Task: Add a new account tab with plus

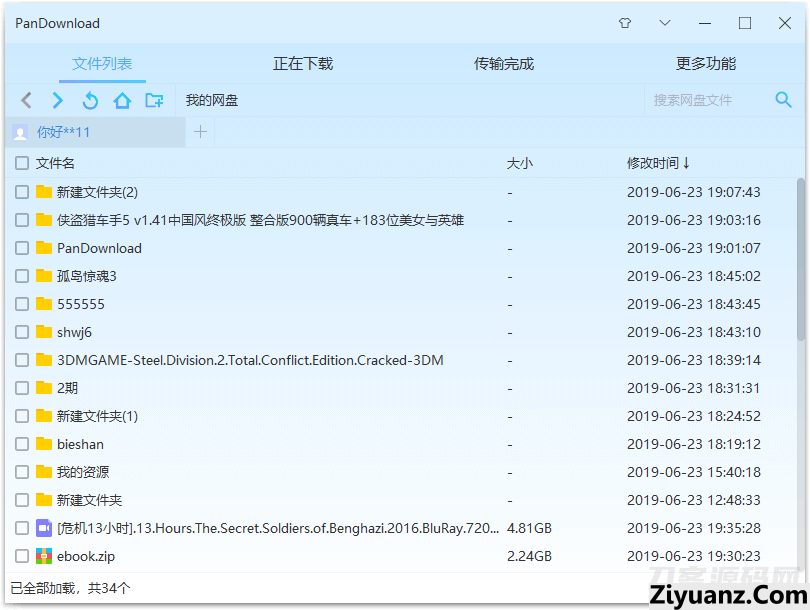Action: coord(200,132)
